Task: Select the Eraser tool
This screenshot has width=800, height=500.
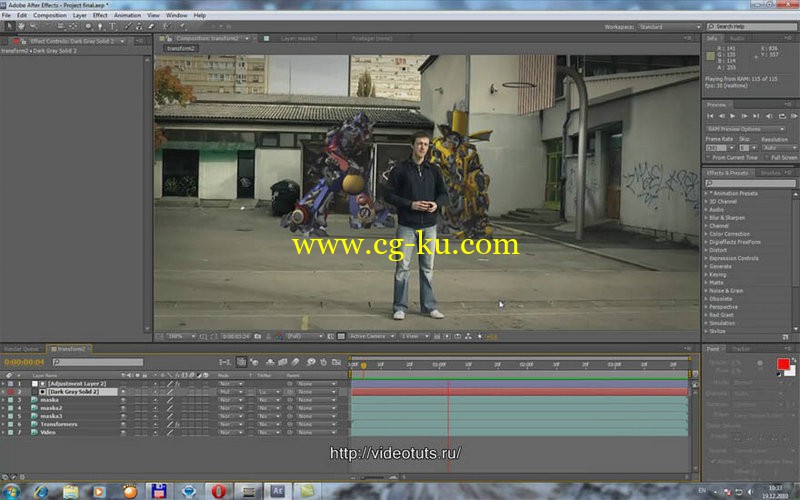Action: 151,26
